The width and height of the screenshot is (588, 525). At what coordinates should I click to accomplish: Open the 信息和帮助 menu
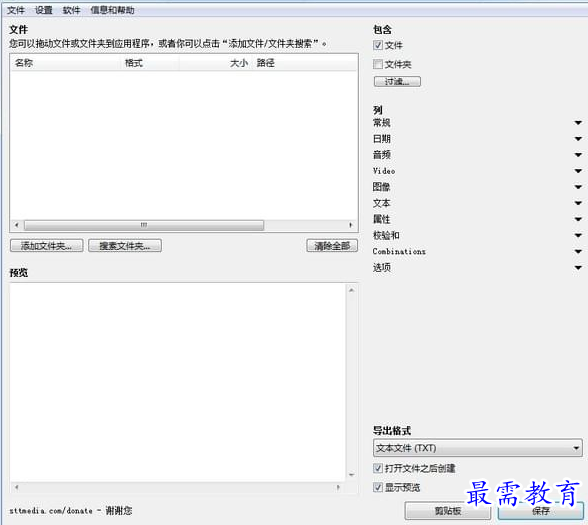pos(112,10)
